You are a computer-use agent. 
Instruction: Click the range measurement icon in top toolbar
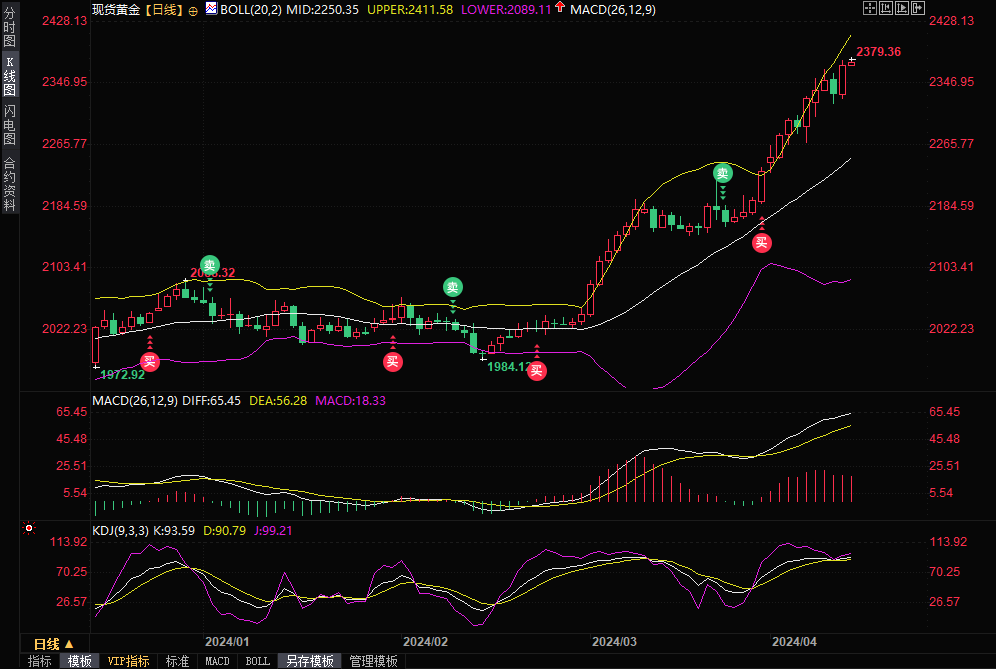tap(885, 8)
